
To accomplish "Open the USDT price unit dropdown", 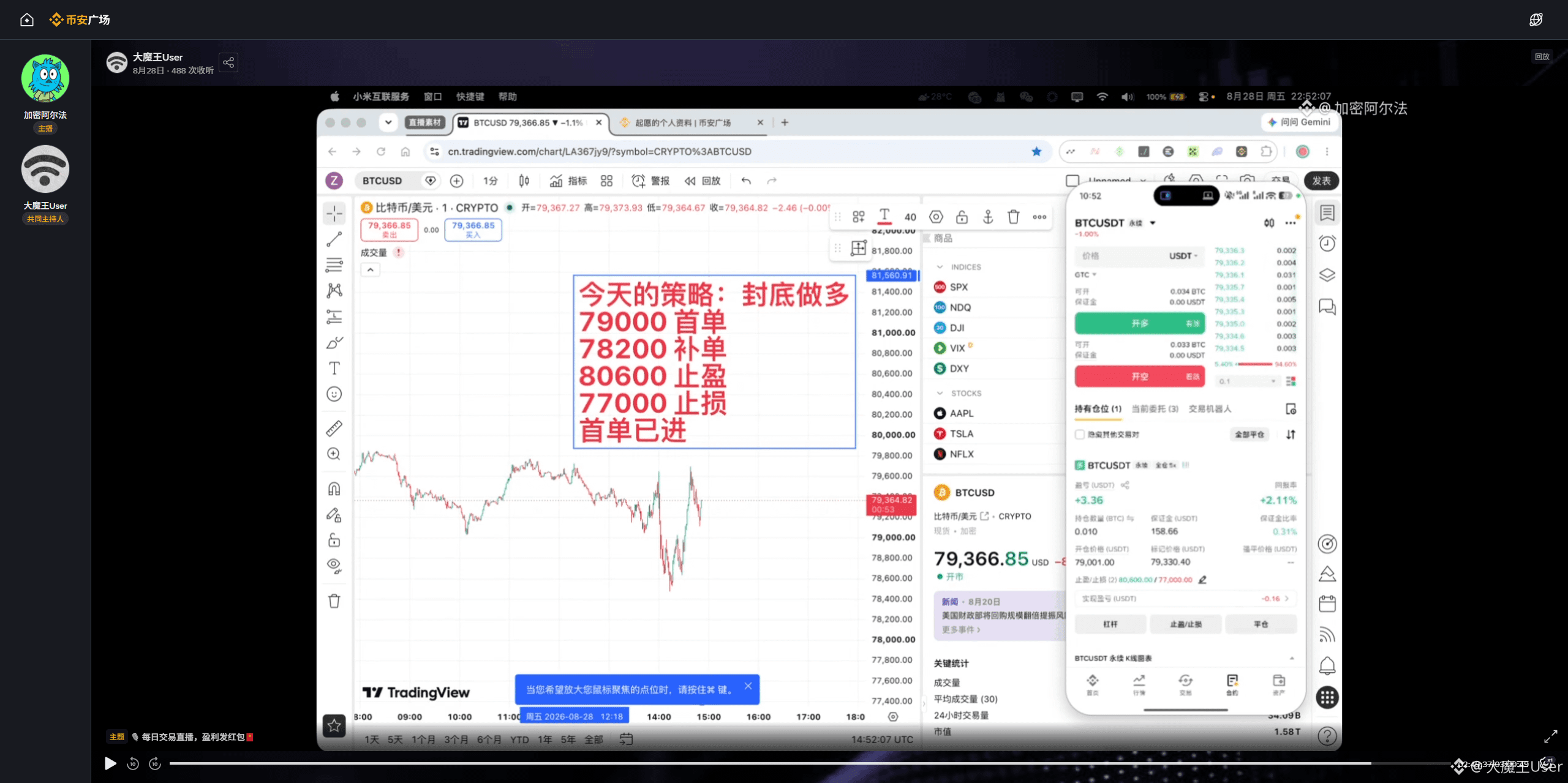I will tap(1183, 256).
